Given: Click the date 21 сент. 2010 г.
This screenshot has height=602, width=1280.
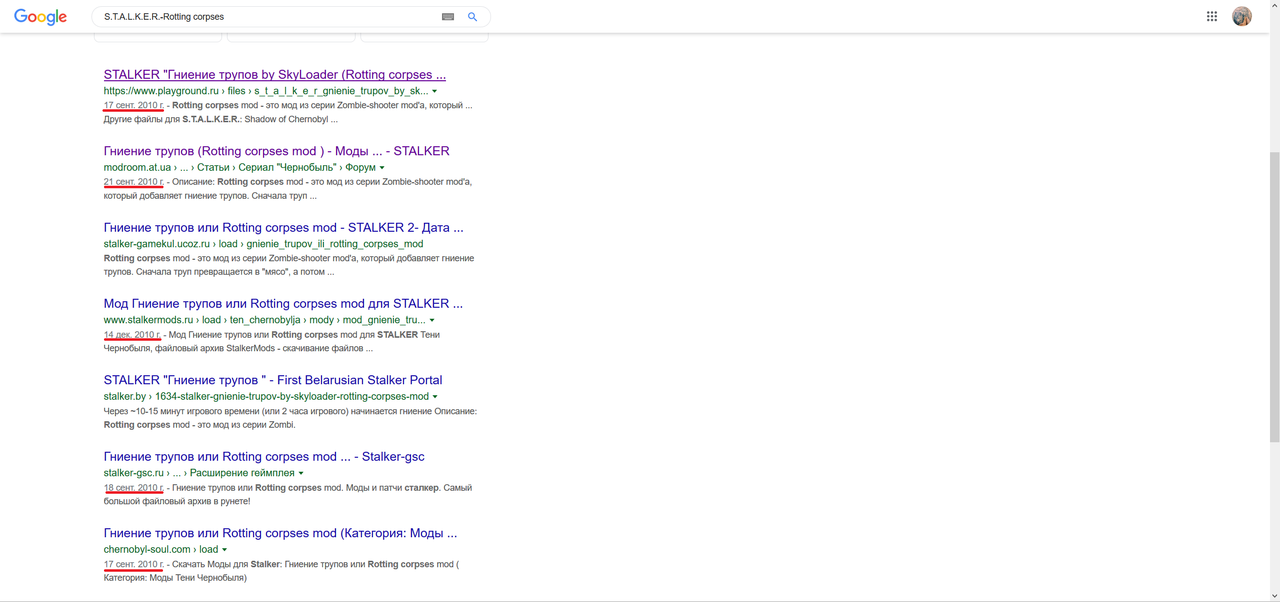Looking at the screenshot, I should (x=133, y=182).
